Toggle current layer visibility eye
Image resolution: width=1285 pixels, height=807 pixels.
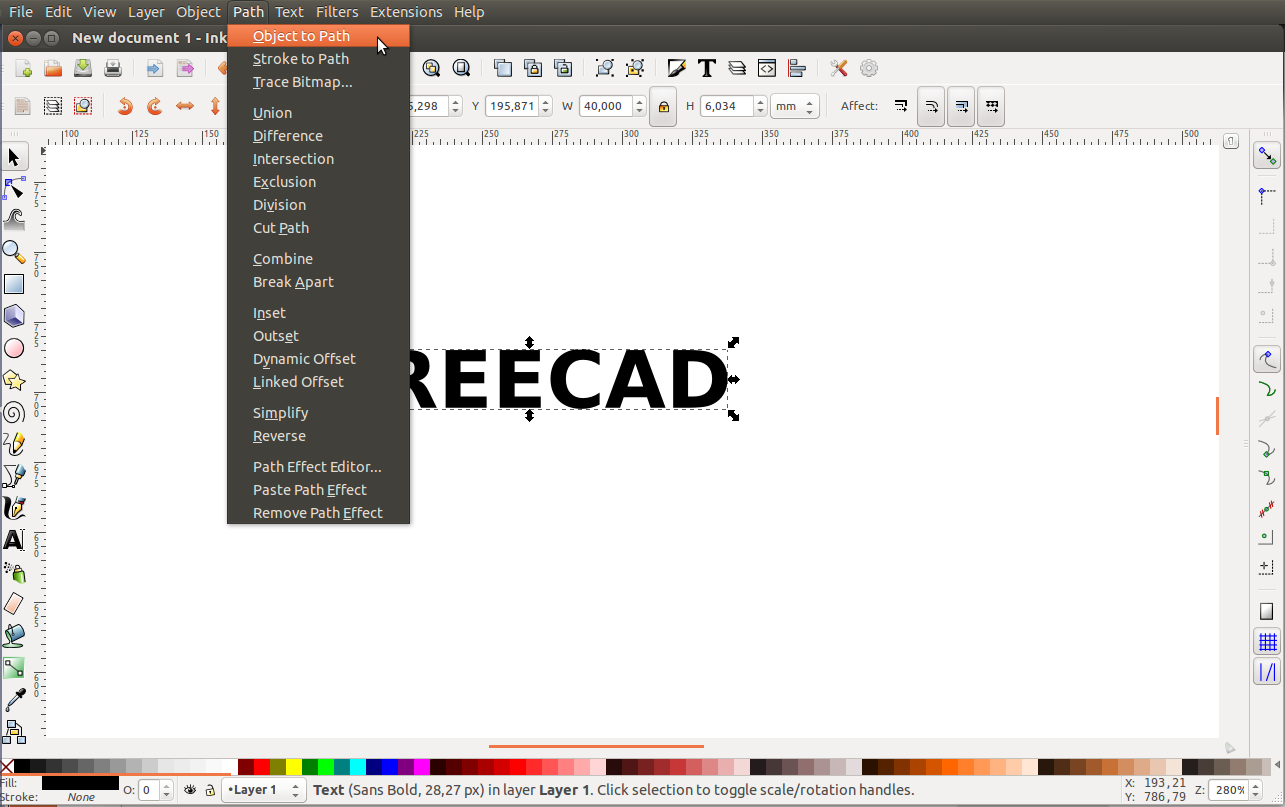190,790
